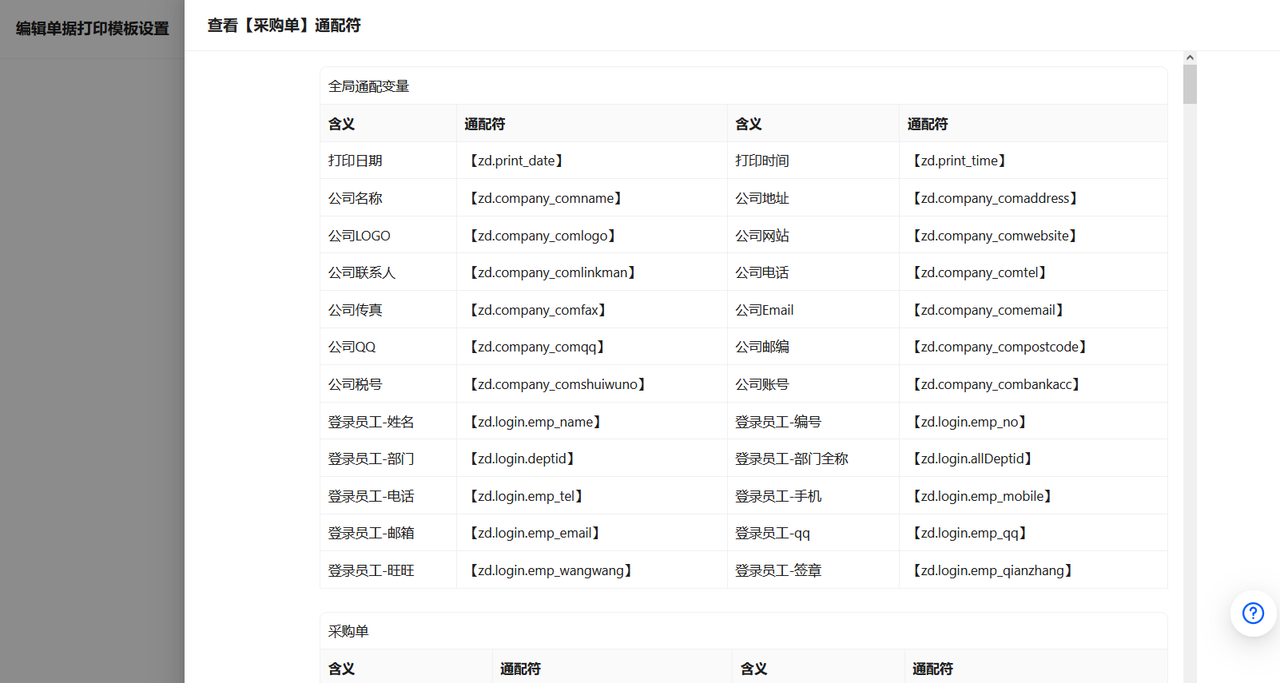Select wildcard 【zd.company_comtel】
The image size is (1280, 683).
coord(979,273)
